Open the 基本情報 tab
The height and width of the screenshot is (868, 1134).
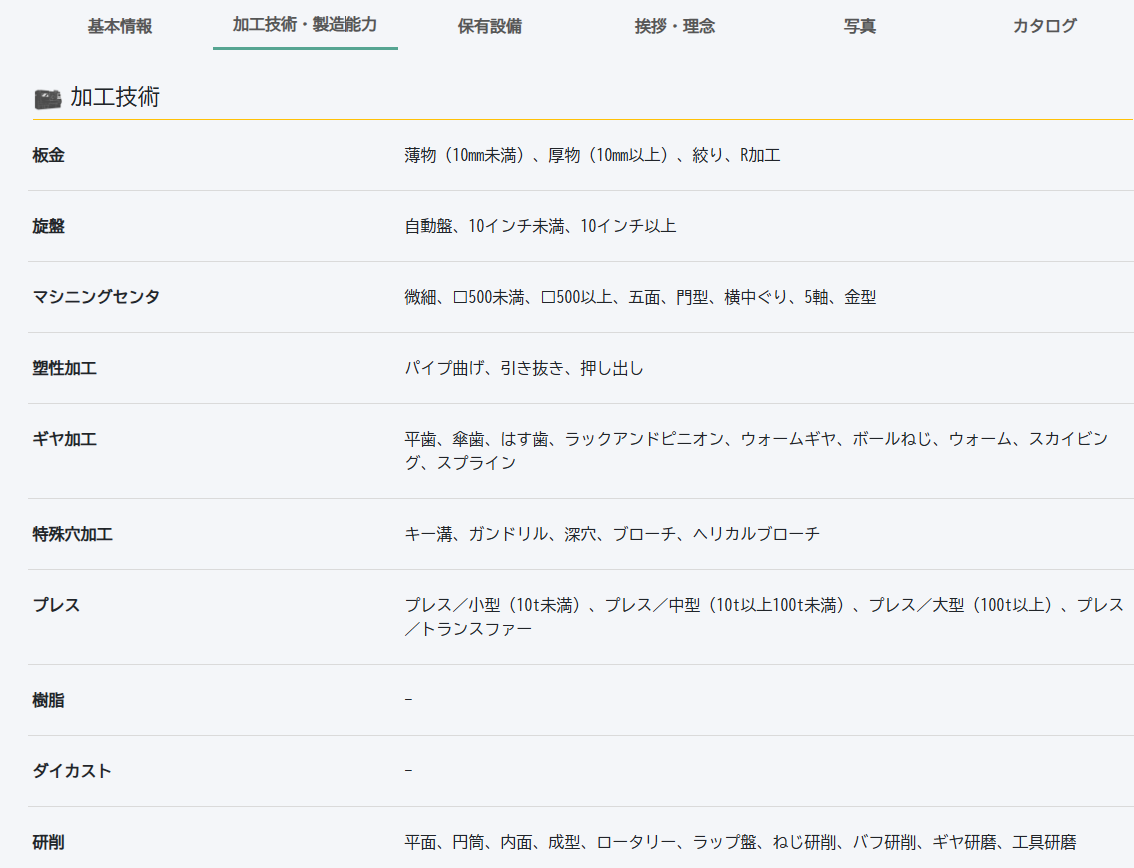pos(120,26)
